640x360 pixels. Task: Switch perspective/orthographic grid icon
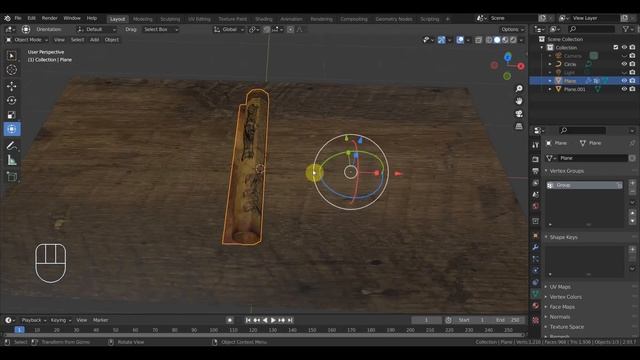coord(519,126)
